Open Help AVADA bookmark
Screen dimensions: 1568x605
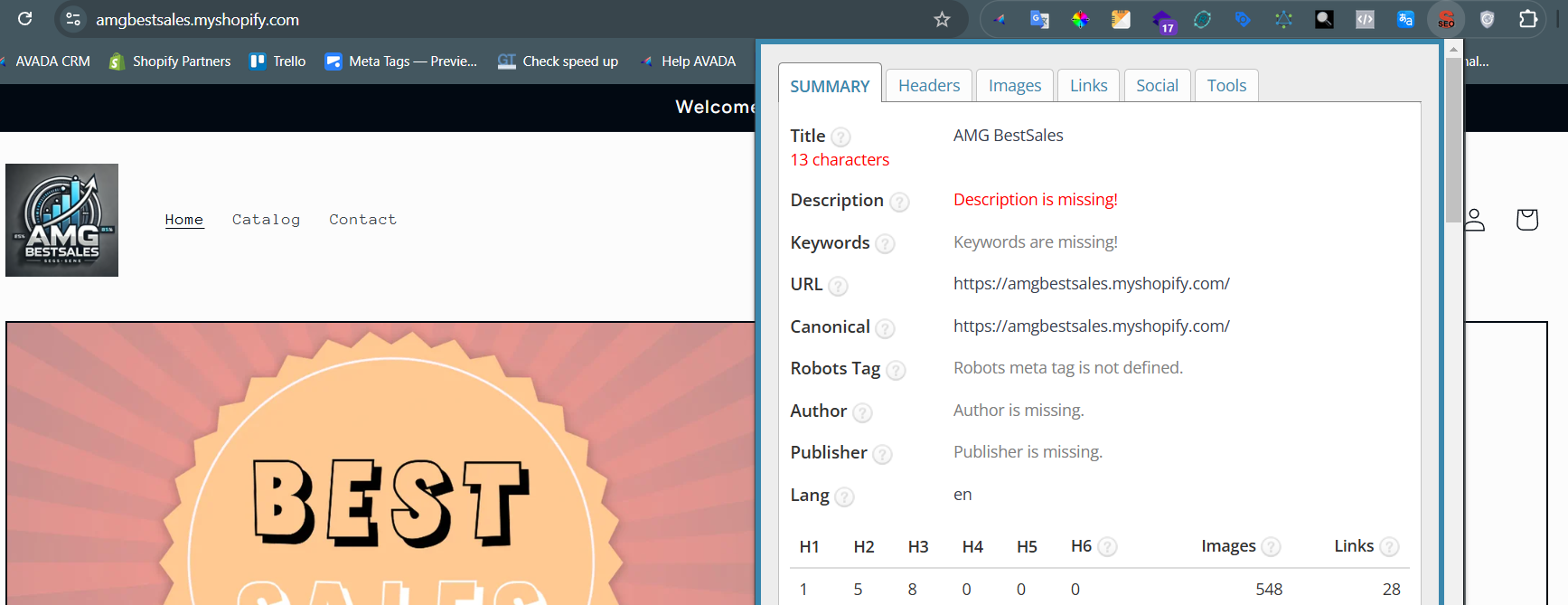tap(688, 61)
